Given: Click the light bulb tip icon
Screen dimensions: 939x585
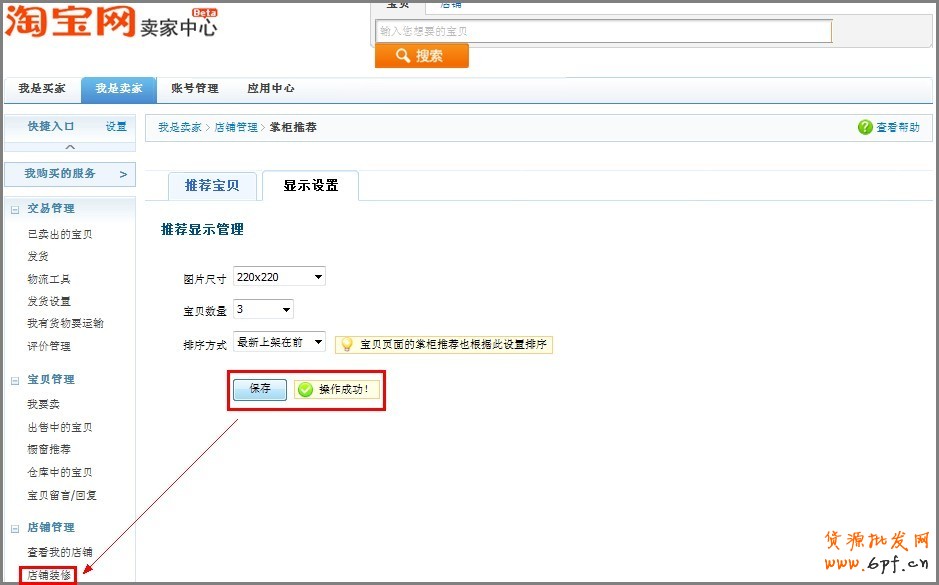Looking at the screenshot, I should pyautogui.click(x=347, y=344).
